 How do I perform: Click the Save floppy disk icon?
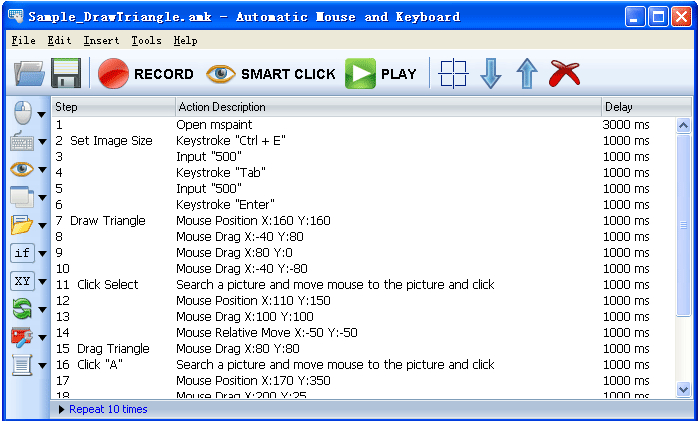[x=66, y=74]
